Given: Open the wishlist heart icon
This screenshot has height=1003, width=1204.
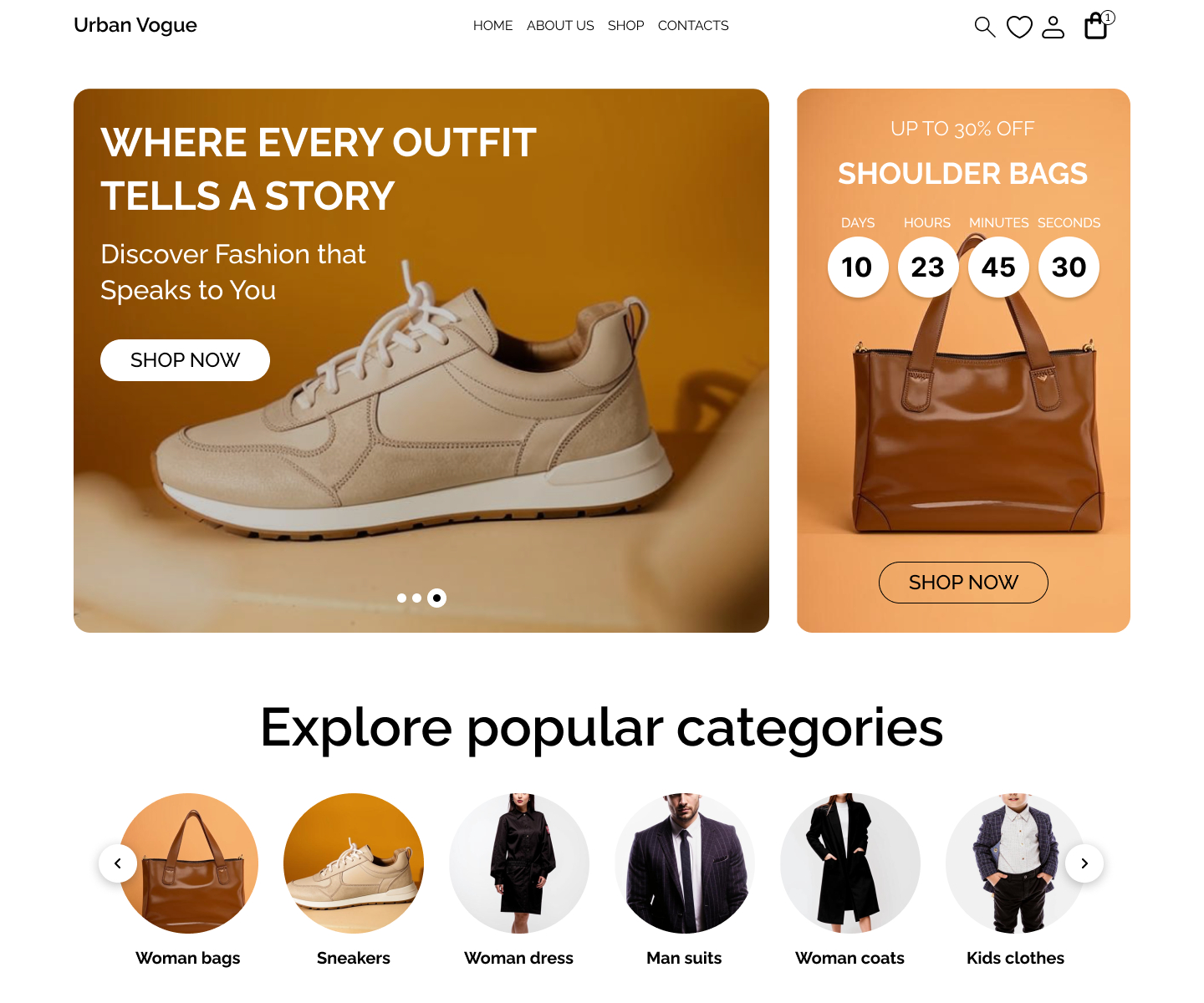Looking at the screenshot, I should [1019, 27].
